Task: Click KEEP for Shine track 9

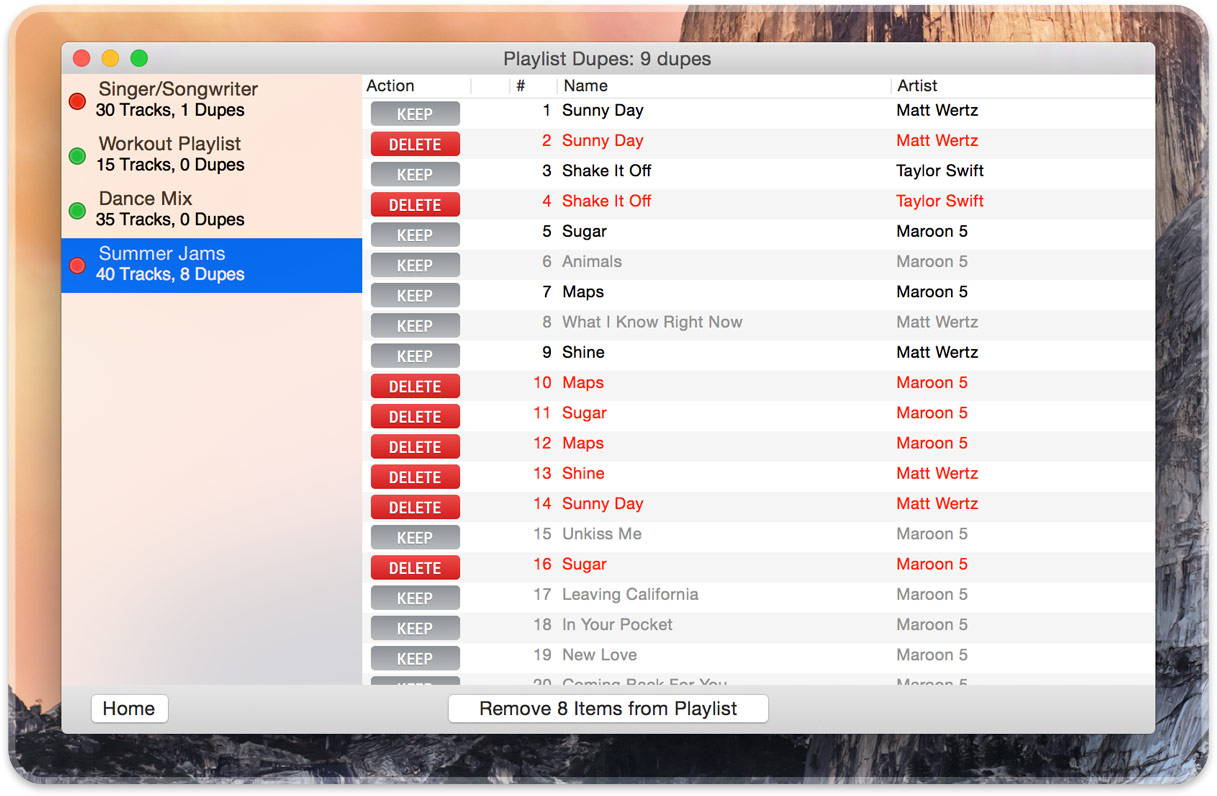Action: [x=414, y=355]
